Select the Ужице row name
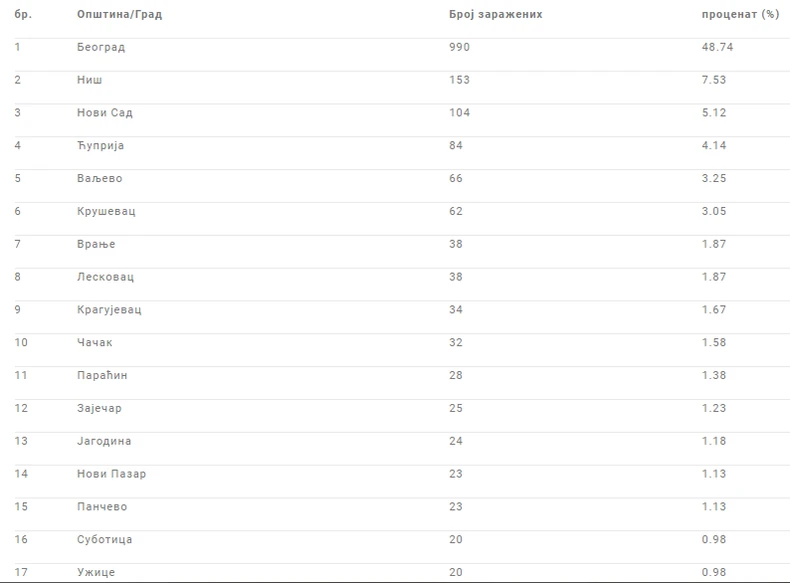790x583 pixels. click(x=97, y=572)
